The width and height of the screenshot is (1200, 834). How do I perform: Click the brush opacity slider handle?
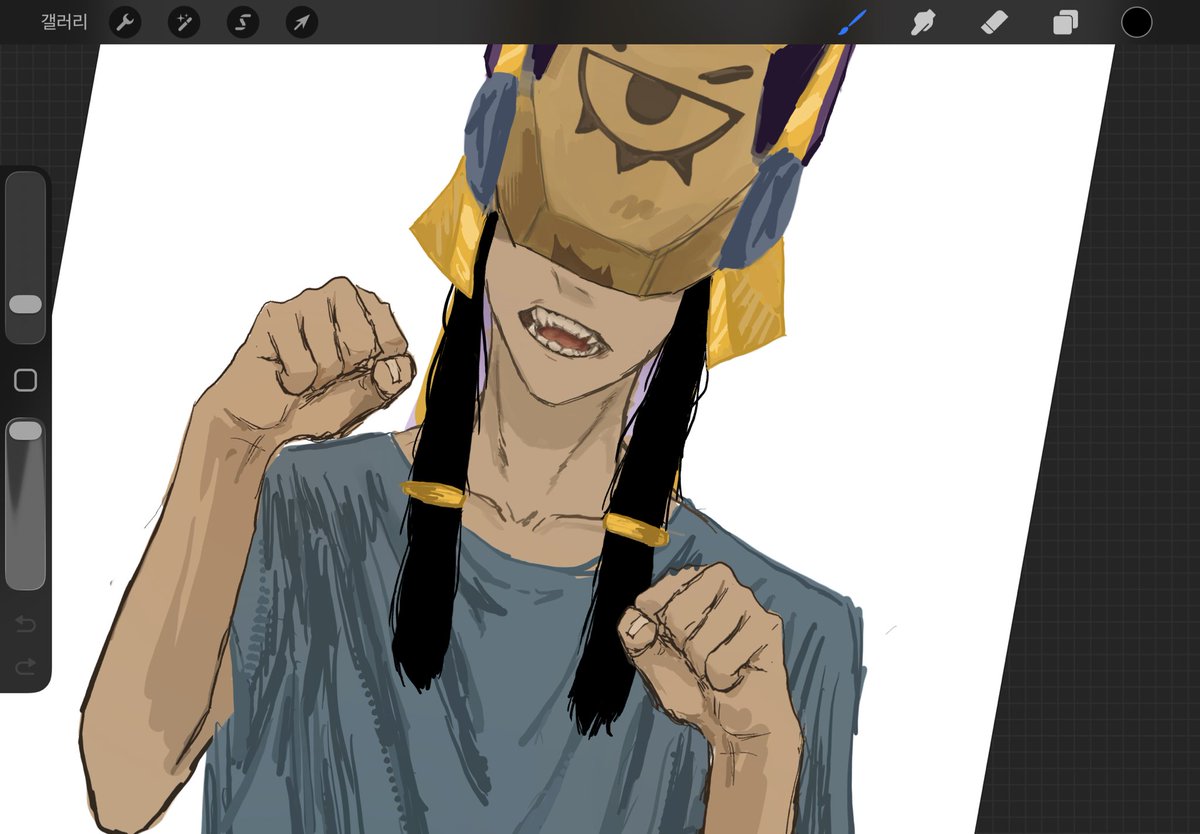(x=25, y=431)
